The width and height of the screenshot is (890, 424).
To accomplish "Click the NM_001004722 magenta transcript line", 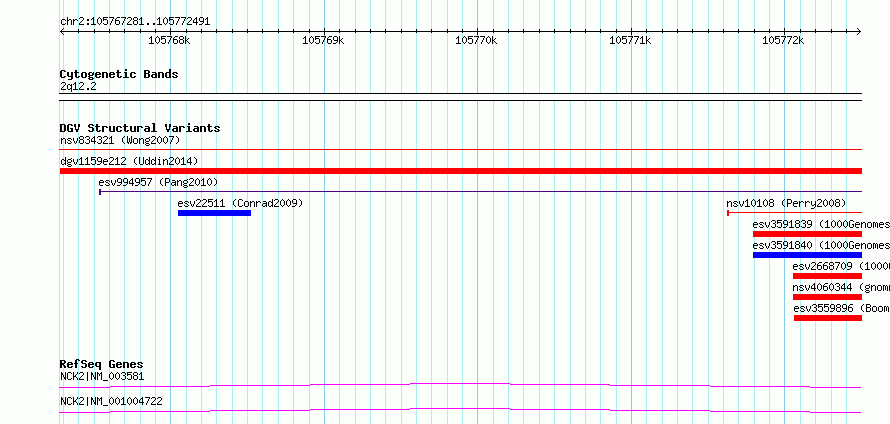I will [x=461, y=410].
